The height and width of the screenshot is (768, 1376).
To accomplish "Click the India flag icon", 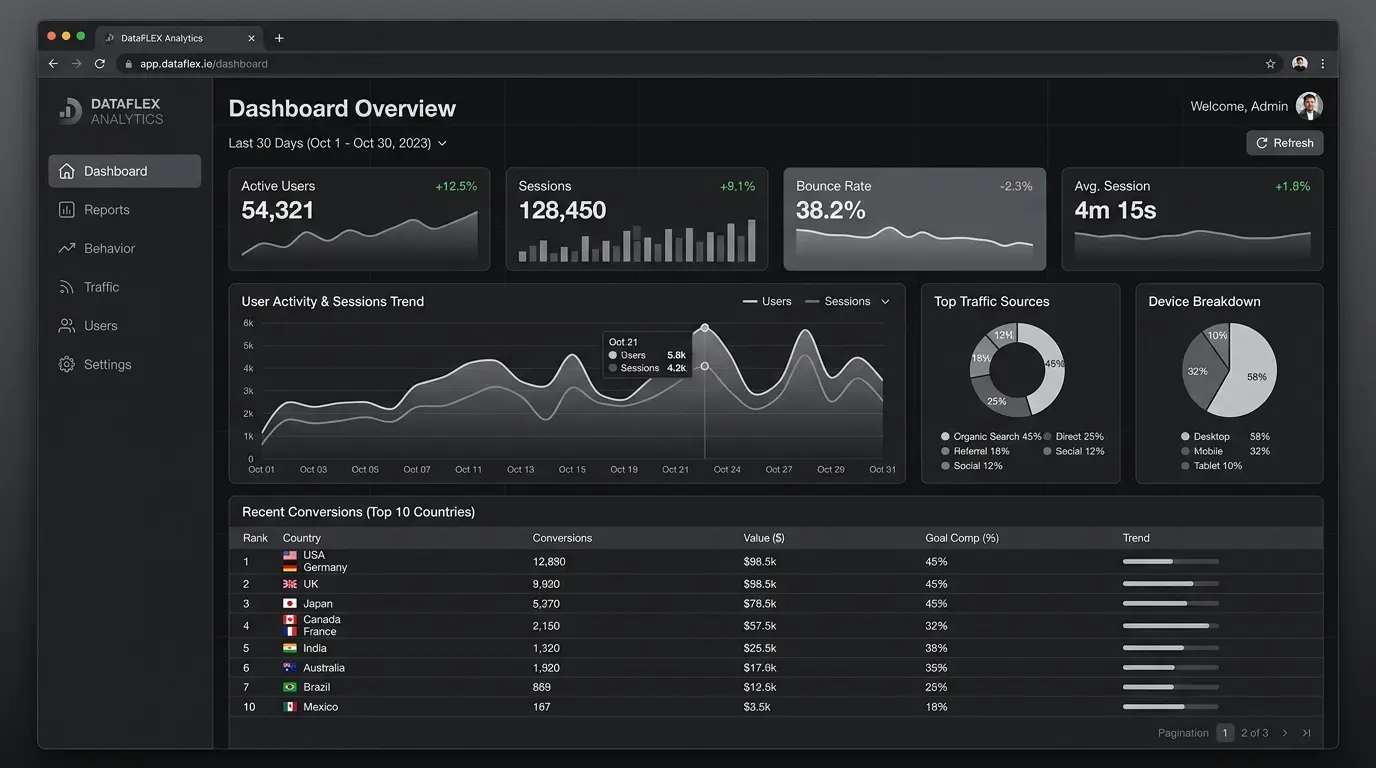I will tap(290, 648).
